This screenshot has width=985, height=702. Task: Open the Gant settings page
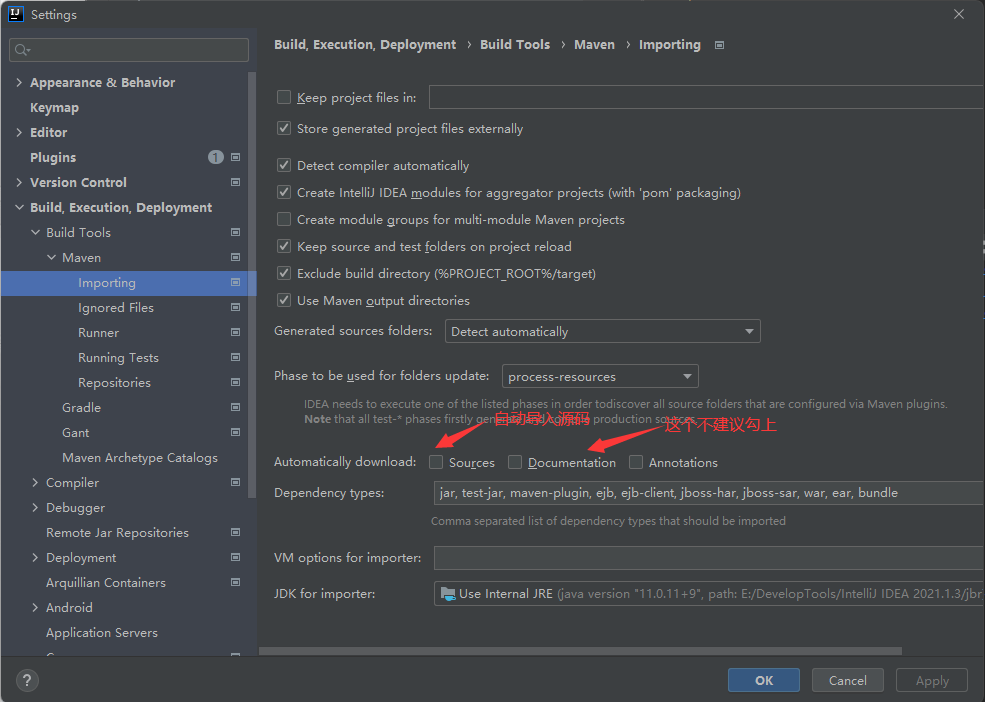75,432
